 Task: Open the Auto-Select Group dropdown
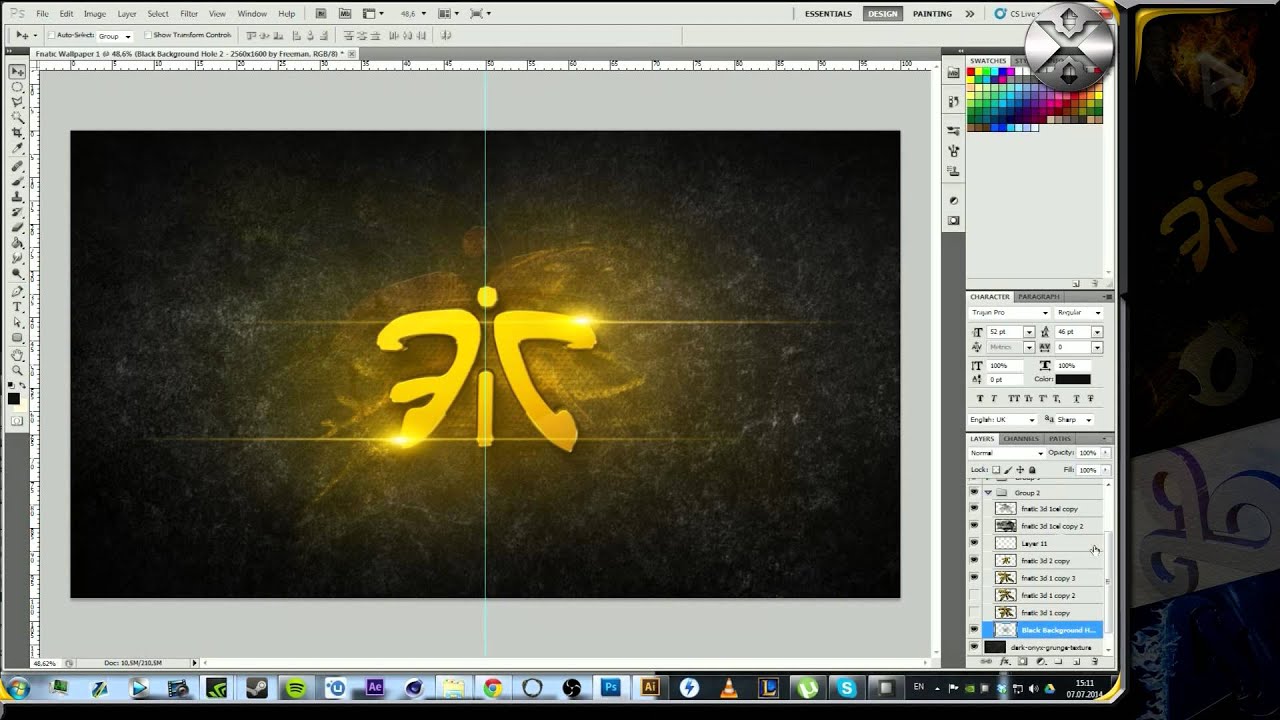[114, 36]
